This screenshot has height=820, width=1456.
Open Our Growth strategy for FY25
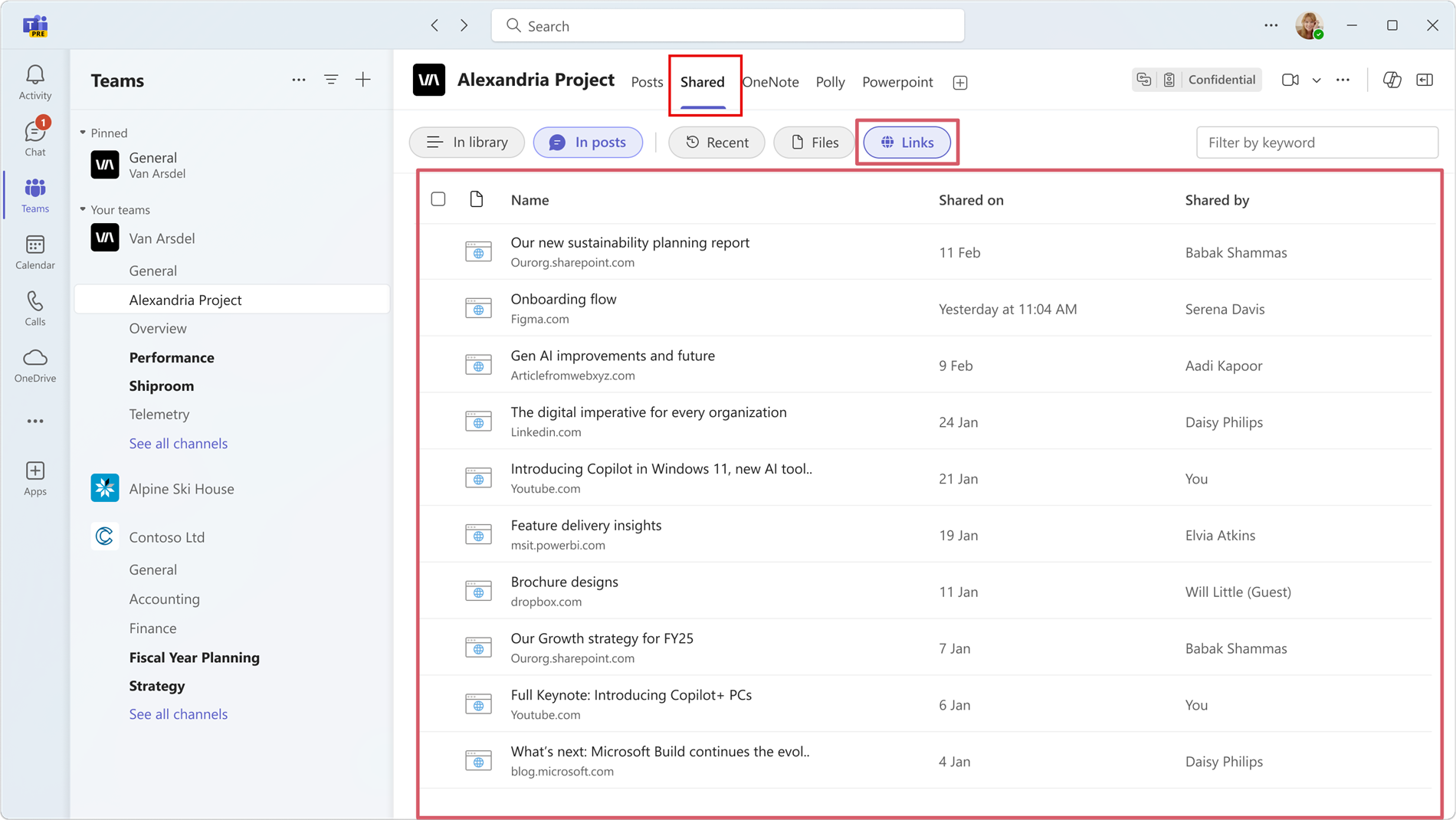tap(602, 638)
